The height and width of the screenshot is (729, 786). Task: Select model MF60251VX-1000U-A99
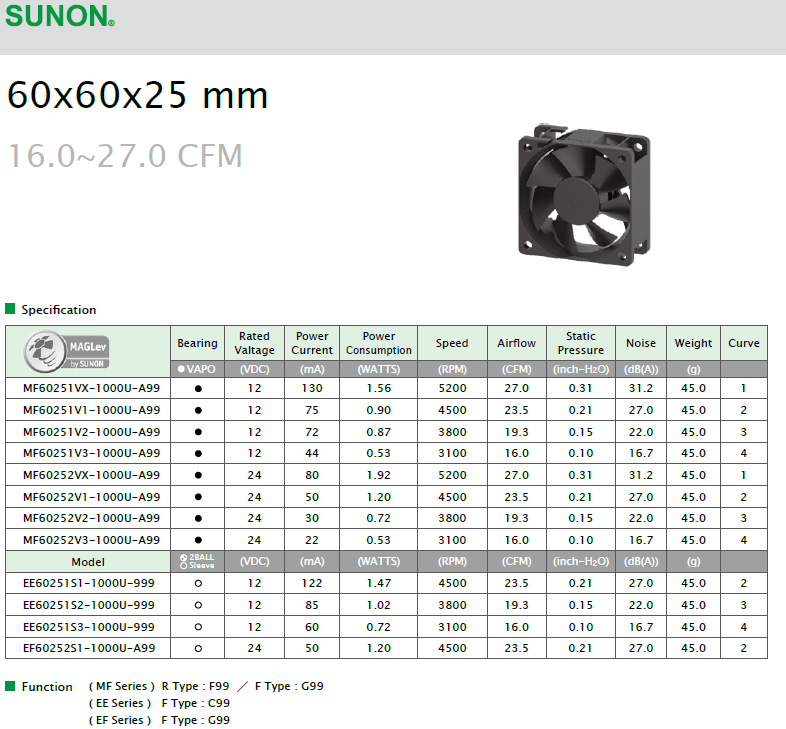92,389
